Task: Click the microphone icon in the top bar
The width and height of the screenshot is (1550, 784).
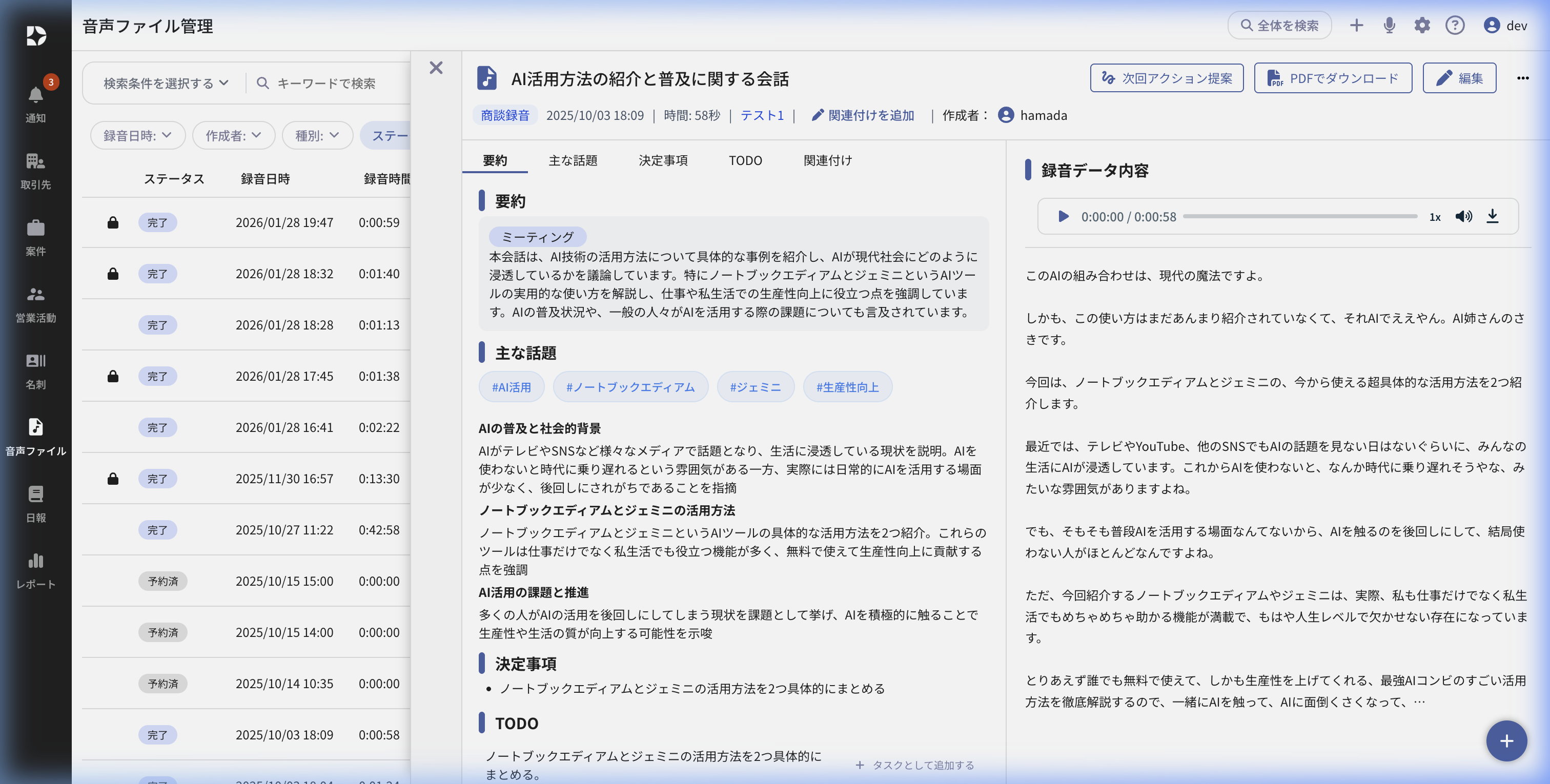Action: [x=1390, y=25]
